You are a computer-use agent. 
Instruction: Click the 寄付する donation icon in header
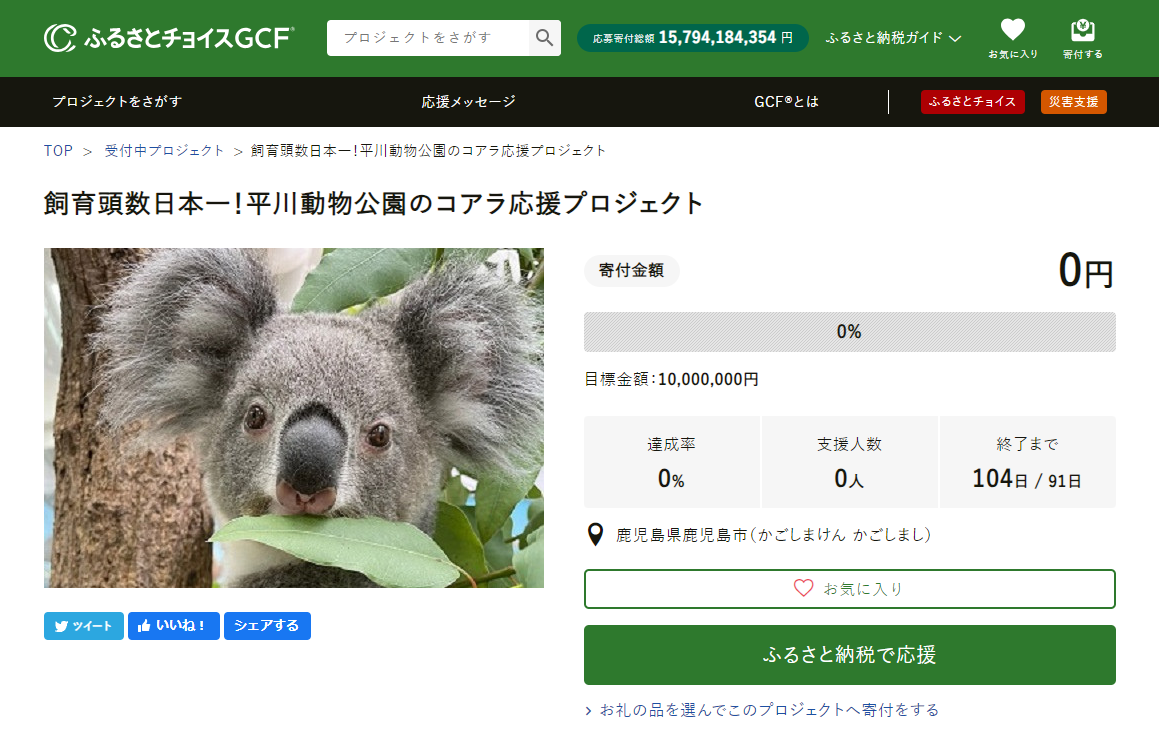click(x=1082, y=38)
